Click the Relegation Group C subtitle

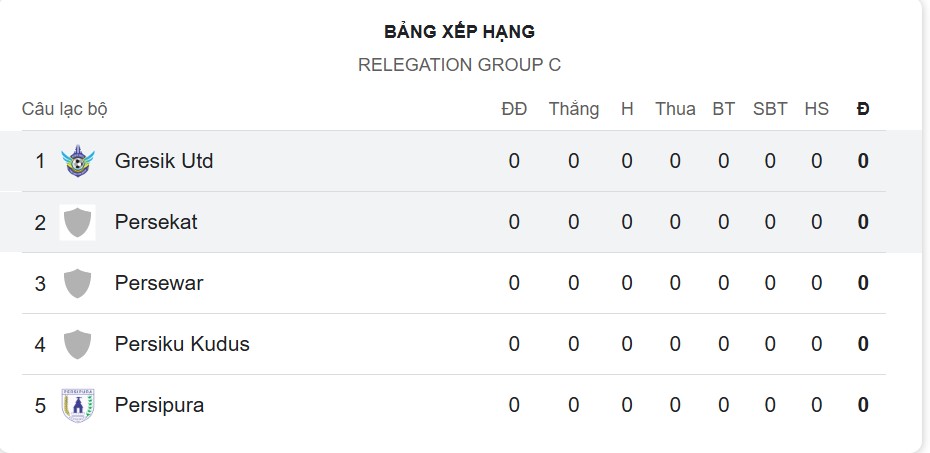point(459,65)
